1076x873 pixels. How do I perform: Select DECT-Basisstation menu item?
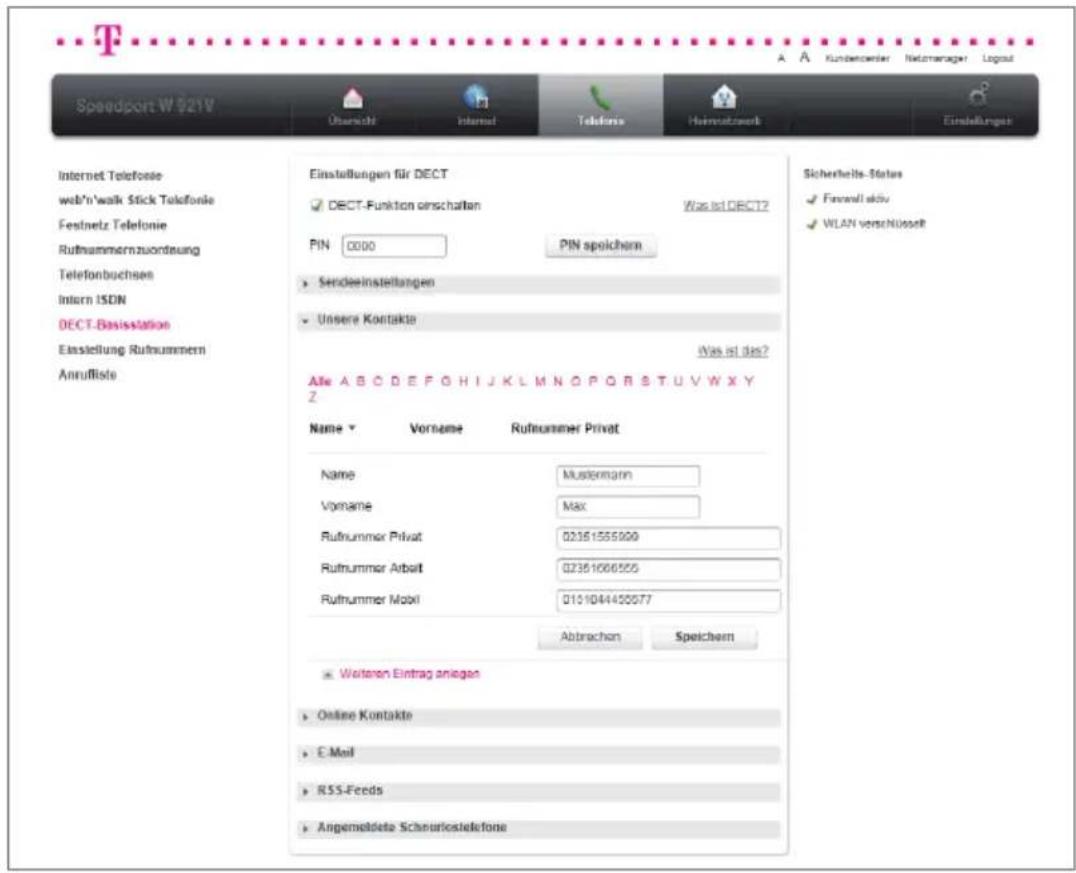point(114,325)
